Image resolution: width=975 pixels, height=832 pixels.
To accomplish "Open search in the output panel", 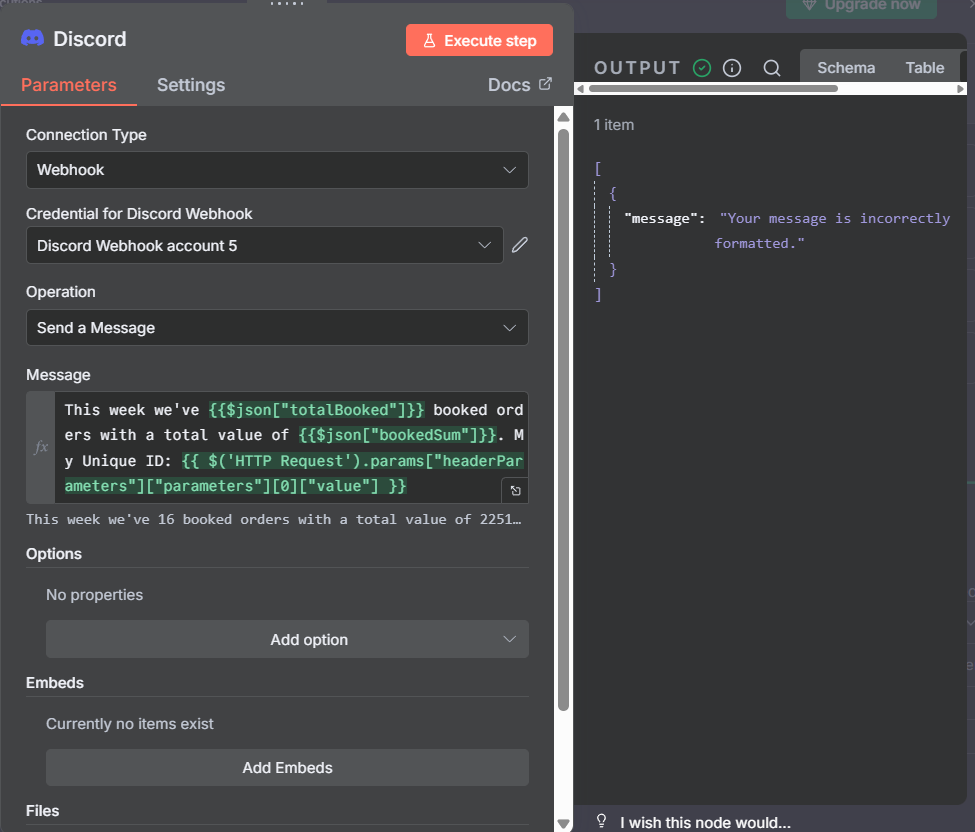I will tap(772, 68).
